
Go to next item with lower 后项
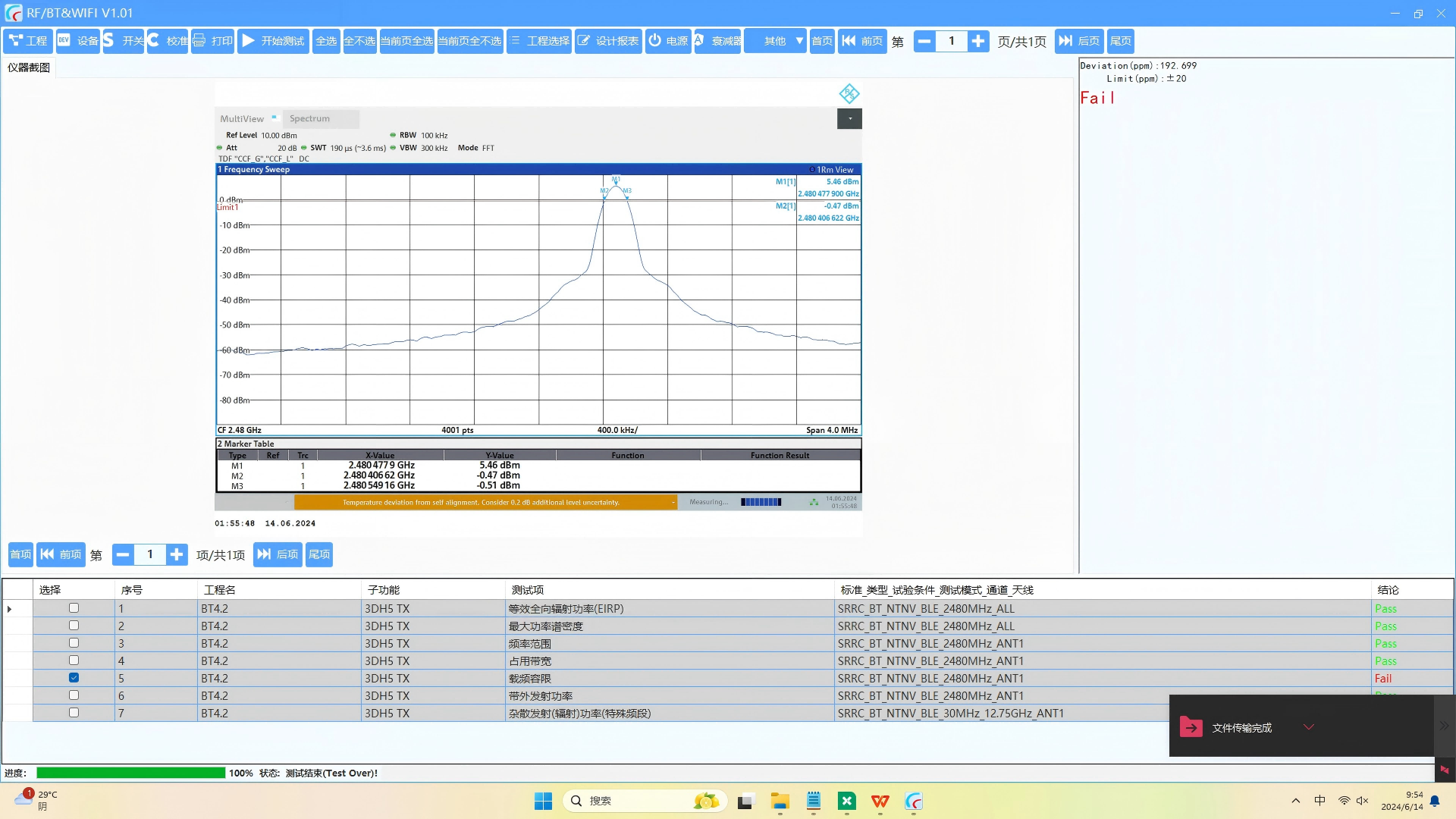[278, 554]
